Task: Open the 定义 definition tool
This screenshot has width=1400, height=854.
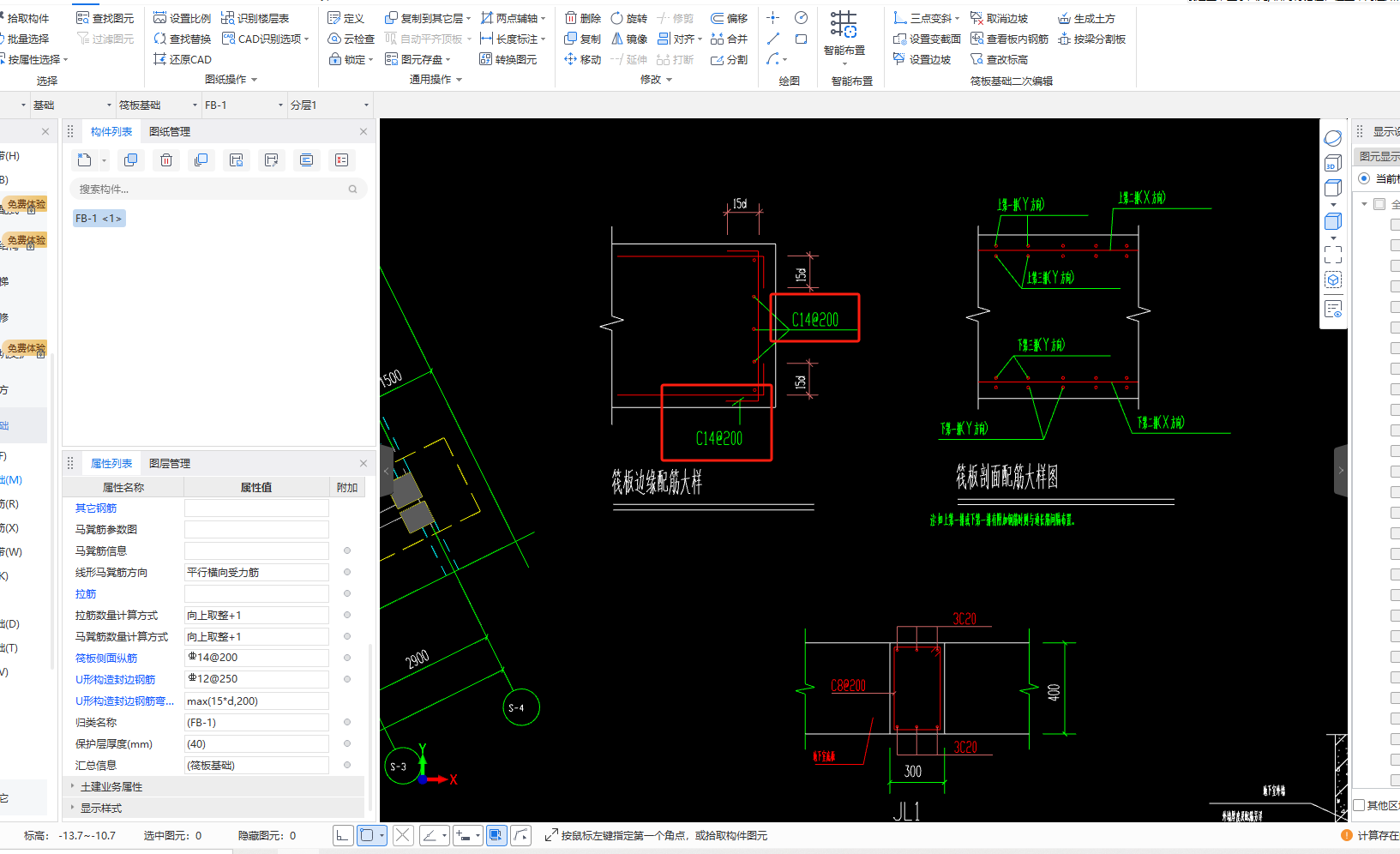Action: (x=345, y=18)
